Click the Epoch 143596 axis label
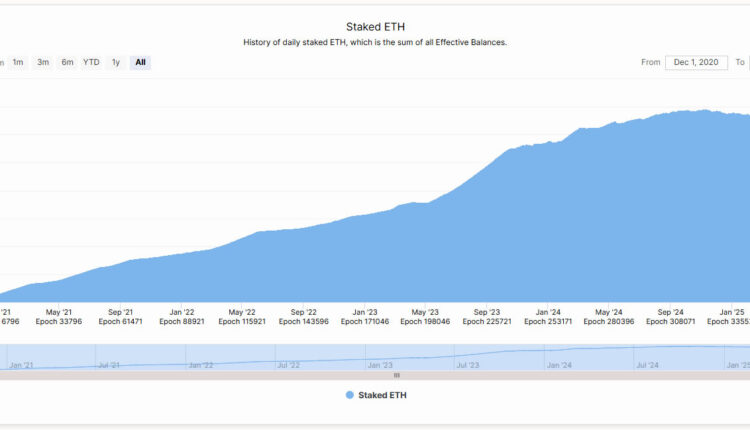Image resolution: width=750 pixels, height=430 pixels. [303, 322]
